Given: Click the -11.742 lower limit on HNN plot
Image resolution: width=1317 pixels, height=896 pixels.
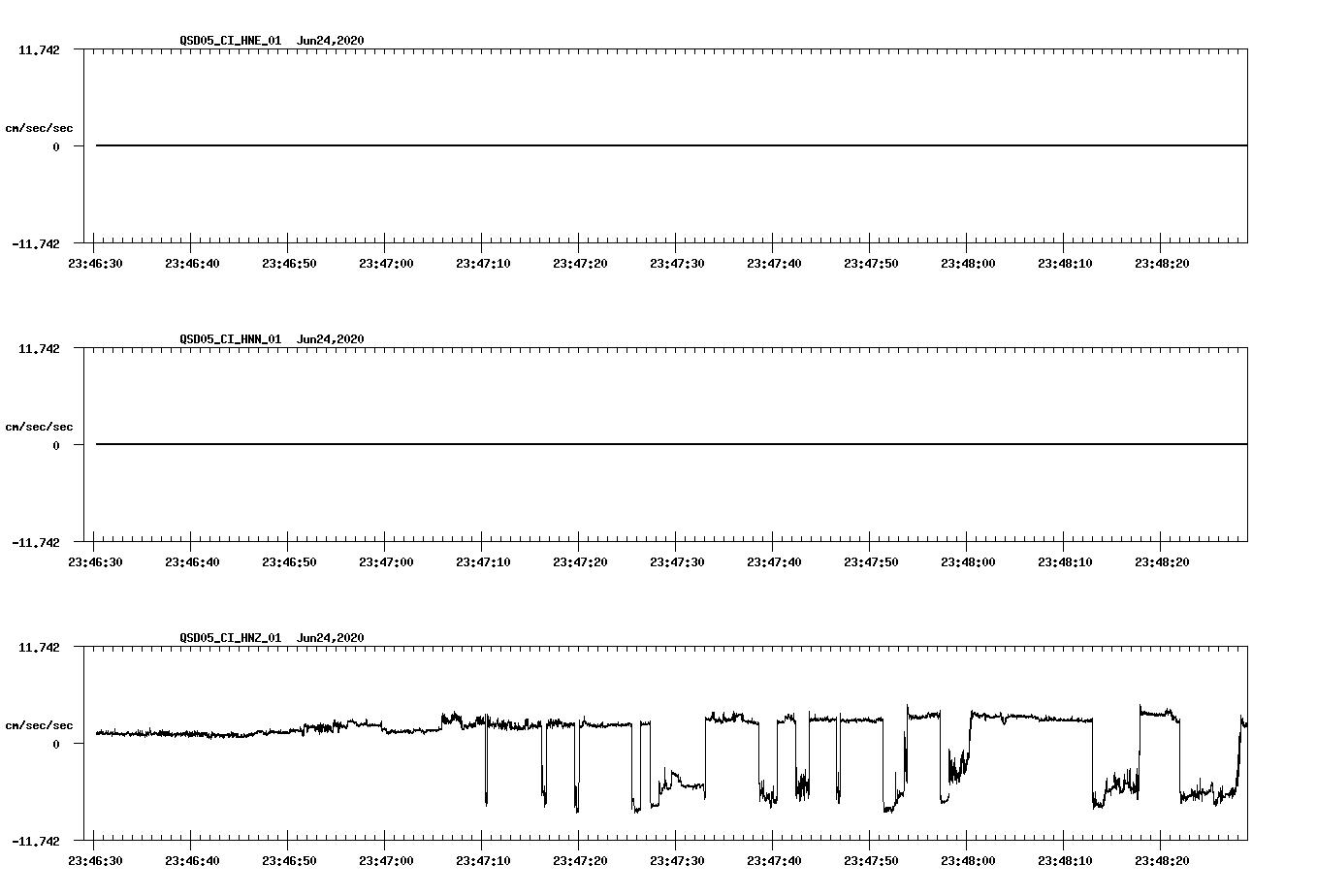Looking at the screenshot, I should tap(36, 543).
